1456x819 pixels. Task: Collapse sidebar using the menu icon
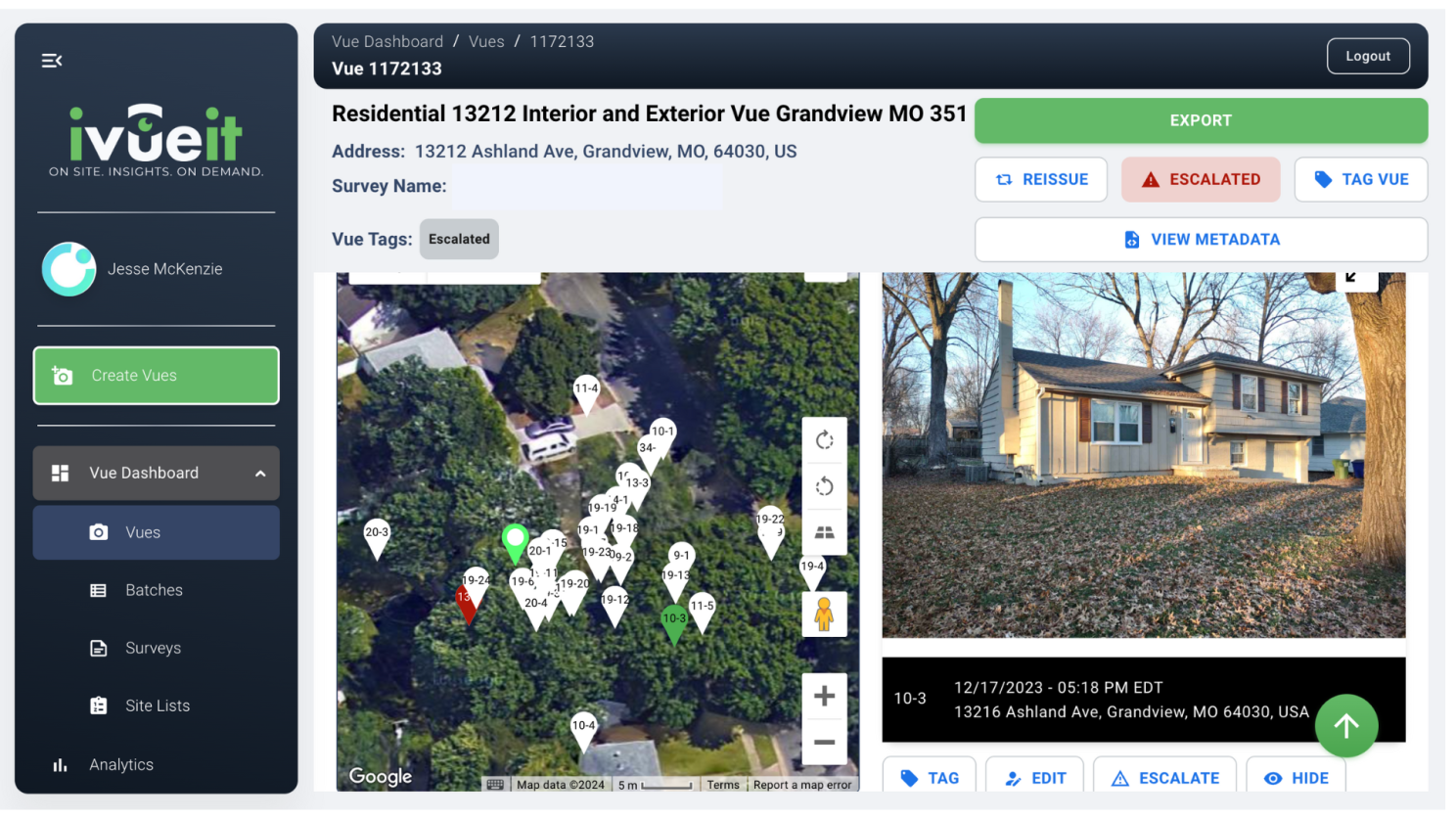[52, 61]
